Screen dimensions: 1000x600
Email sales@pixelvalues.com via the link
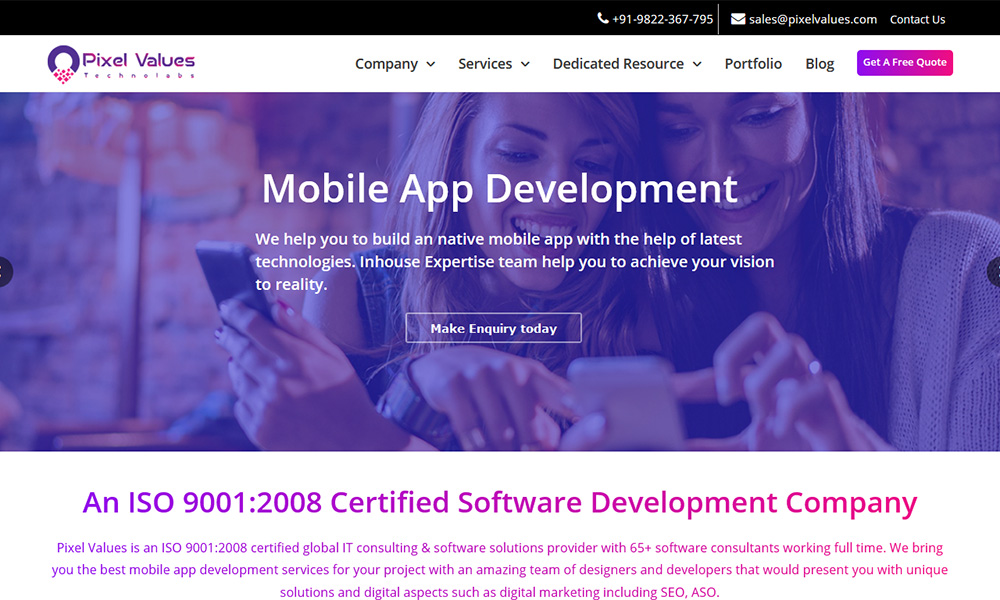pyautogui.click(x=812, y=19)
